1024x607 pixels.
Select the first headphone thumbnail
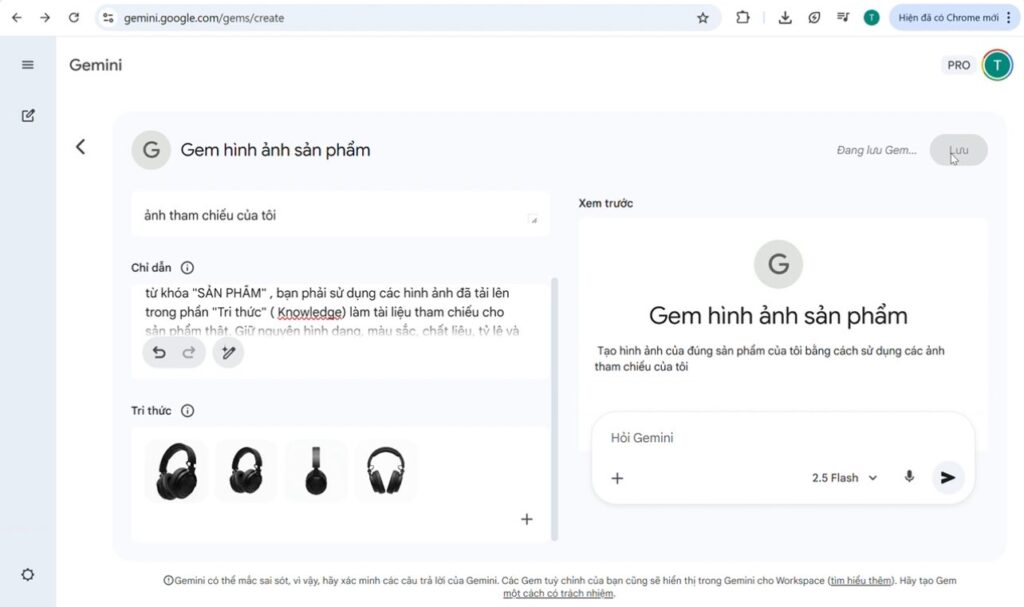176,471
